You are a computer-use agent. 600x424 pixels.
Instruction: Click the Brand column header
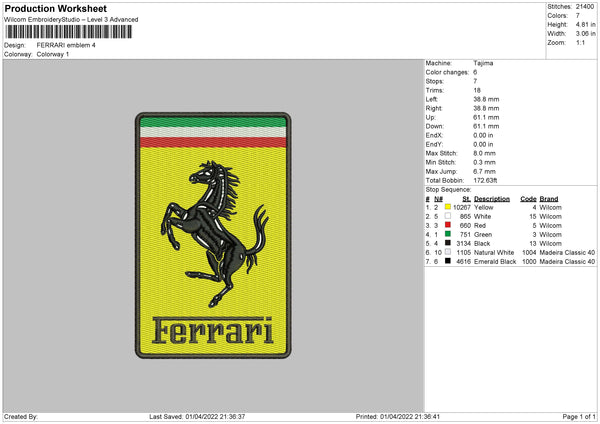click(549, 199)
